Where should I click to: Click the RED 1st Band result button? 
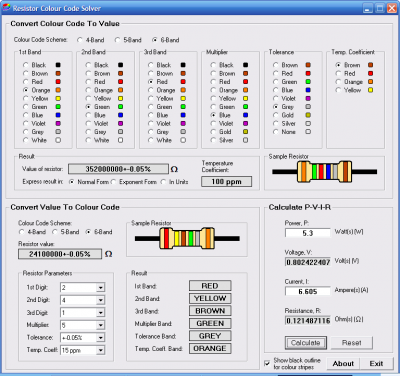[210, 286]
